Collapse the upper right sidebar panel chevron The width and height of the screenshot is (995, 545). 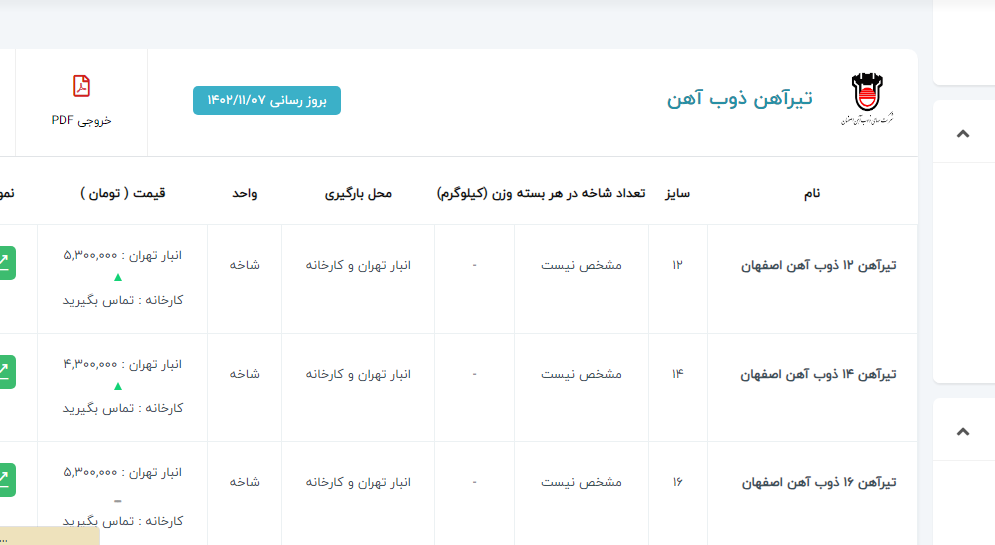962,134
